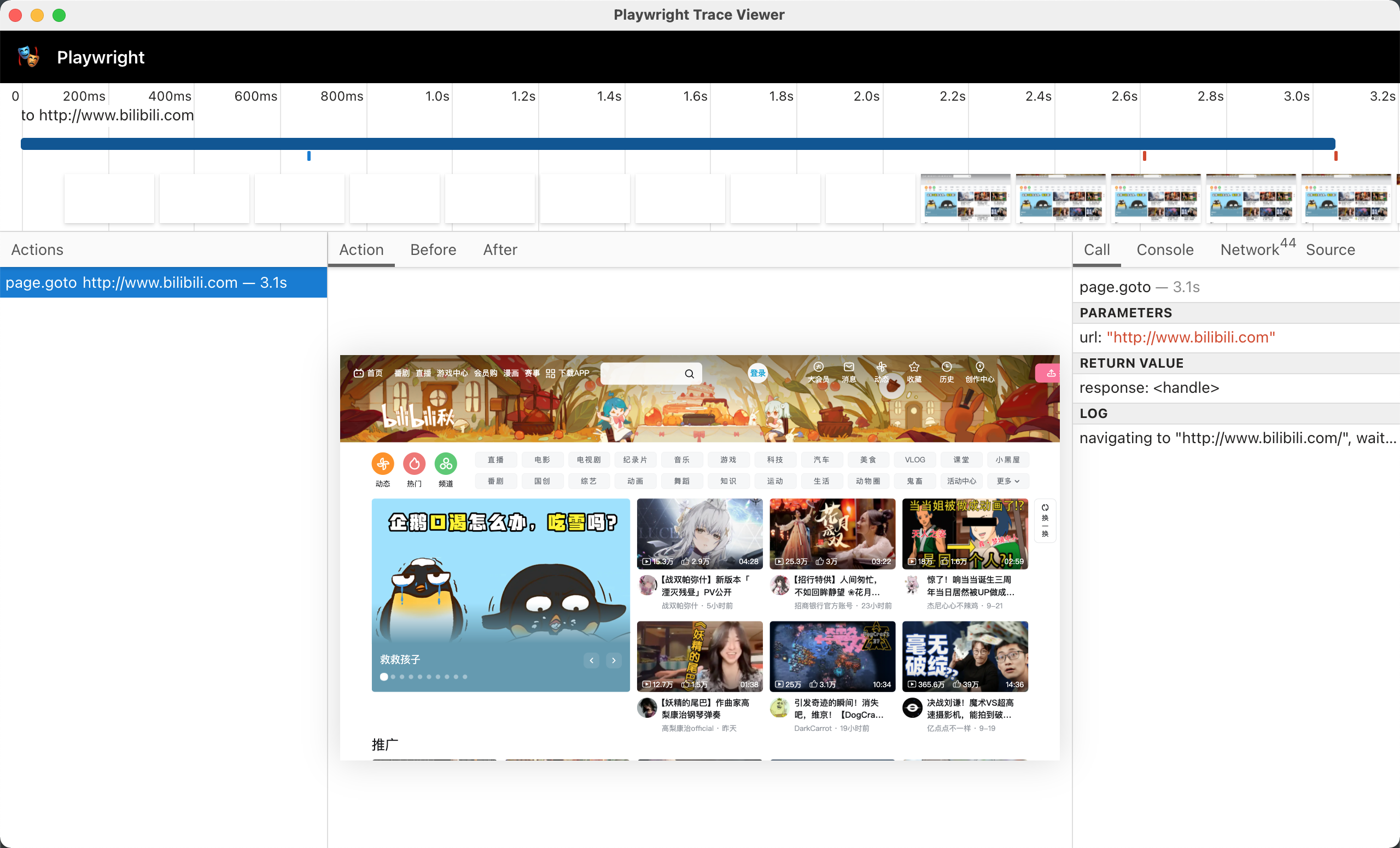Open the Console tab
Screen dimensions: 1400x848
pyautogui.click(x=1165, y=249)
